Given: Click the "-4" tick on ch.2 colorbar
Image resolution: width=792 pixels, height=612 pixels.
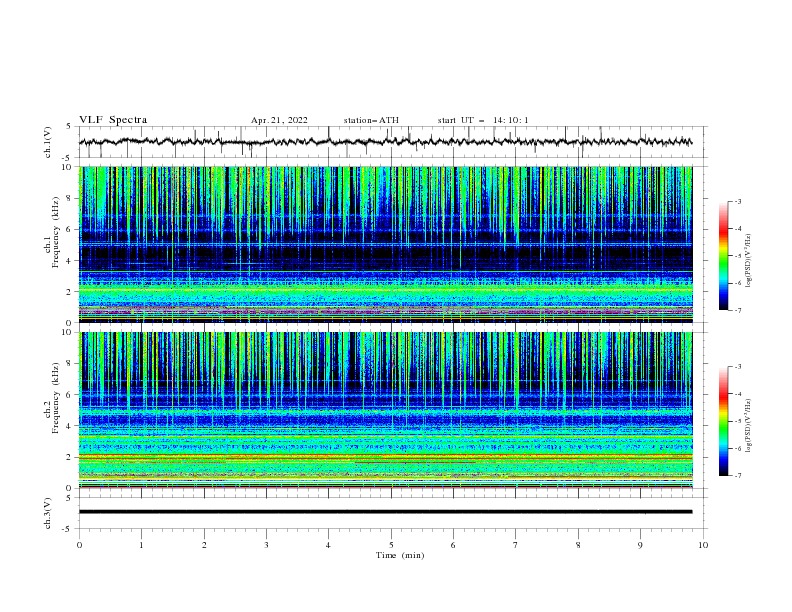Looking at the screenshot, I should click(737, 394).
